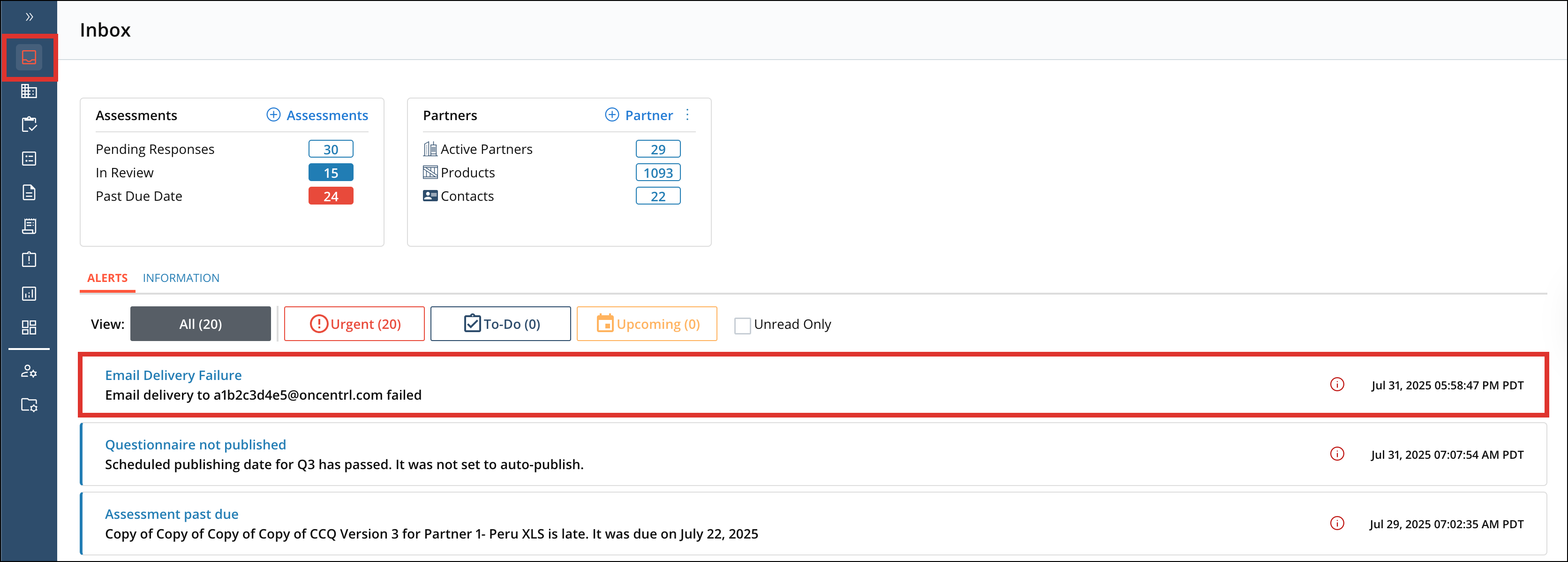This screenshot has width=1568, height=562.
Task: Click the list panel icon in the sidebar
Action: 29,158
